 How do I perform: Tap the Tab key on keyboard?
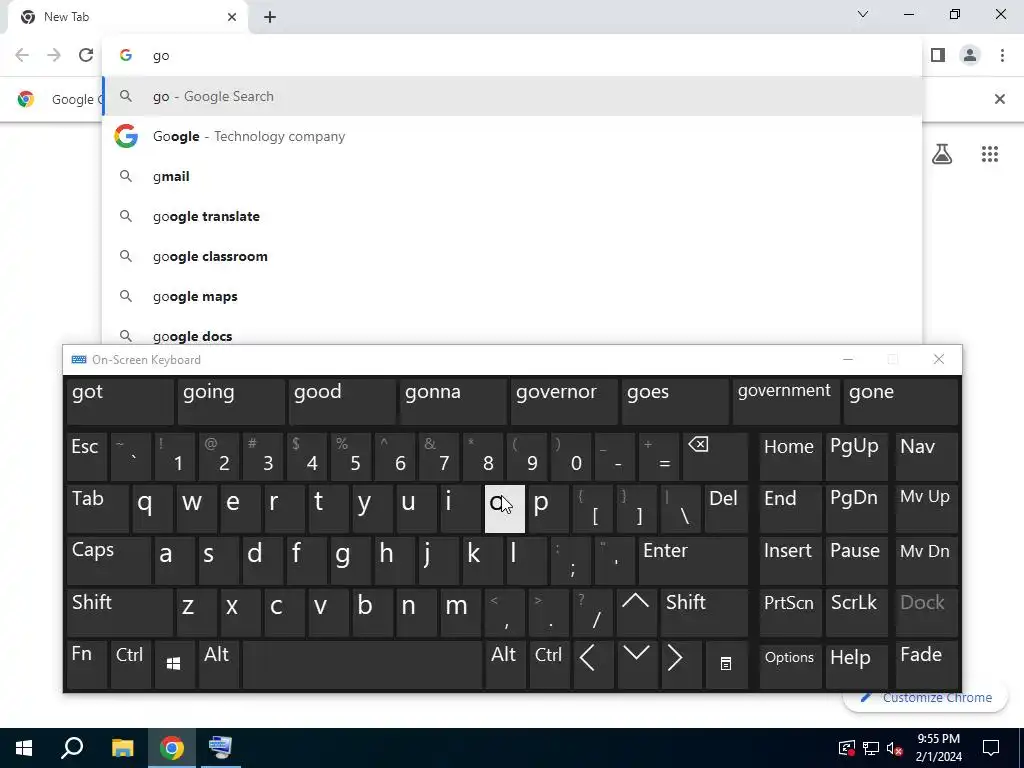point(98,507)
